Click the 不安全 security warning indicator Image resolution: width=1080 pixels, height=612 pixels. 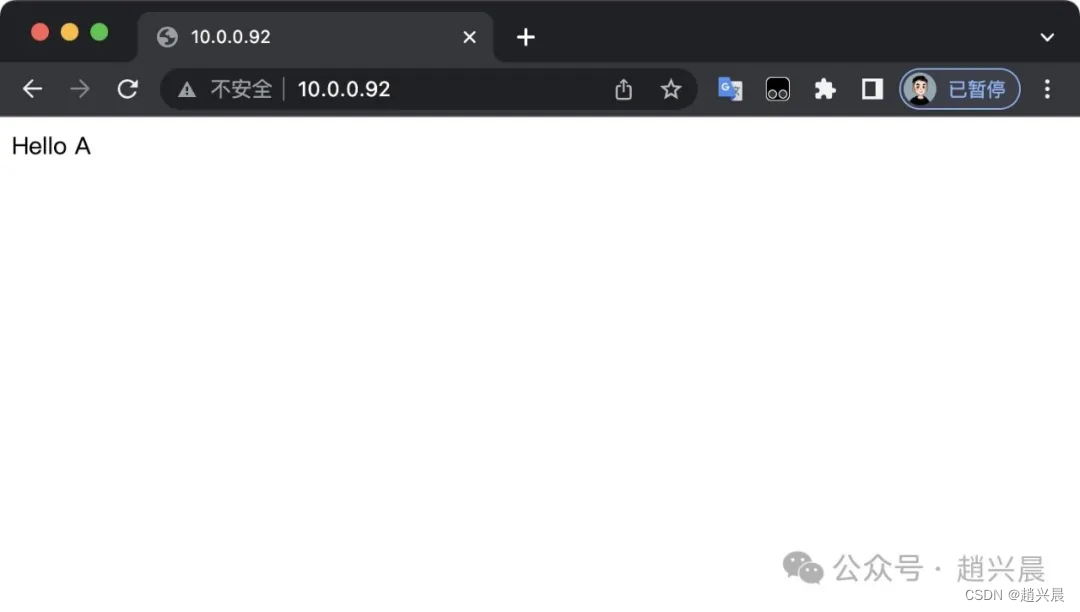click(x=225, y=89)
